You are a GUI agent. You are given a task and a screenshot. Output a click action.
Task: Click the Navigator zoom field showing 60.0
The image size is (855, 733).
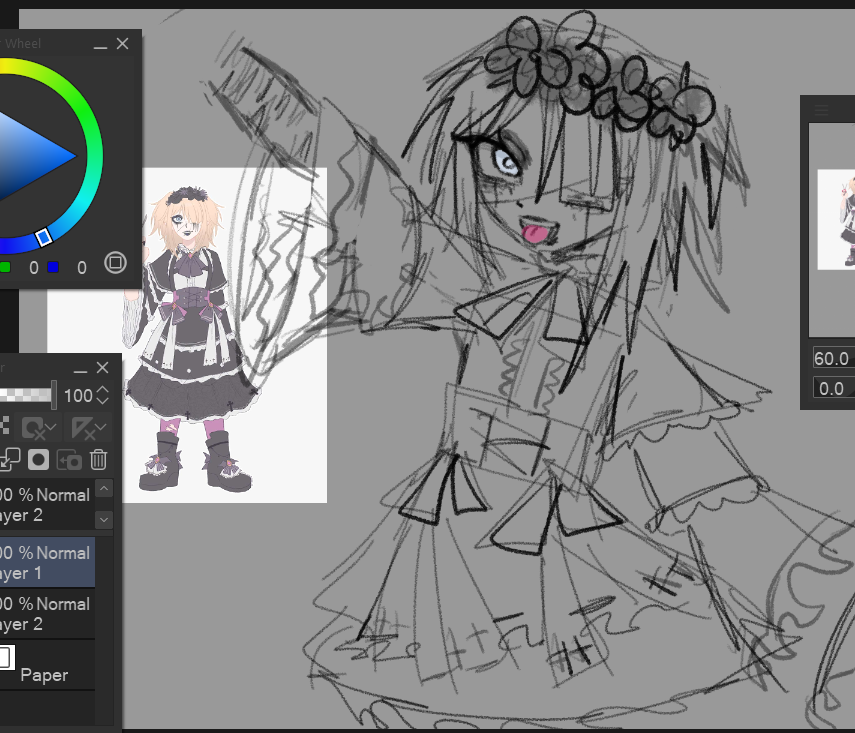832,359
